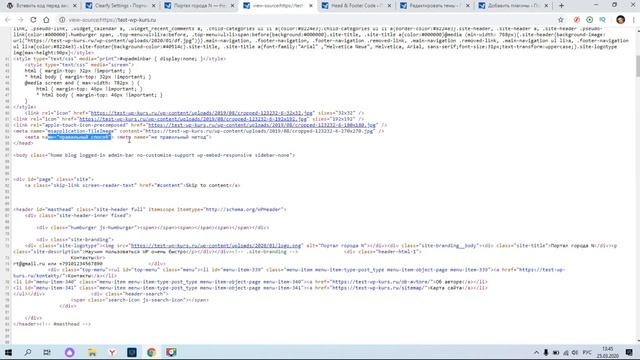Open microphone icon in system tray
Image resolution: width=640 pixels, height=360 pixels.
[546, 353]
